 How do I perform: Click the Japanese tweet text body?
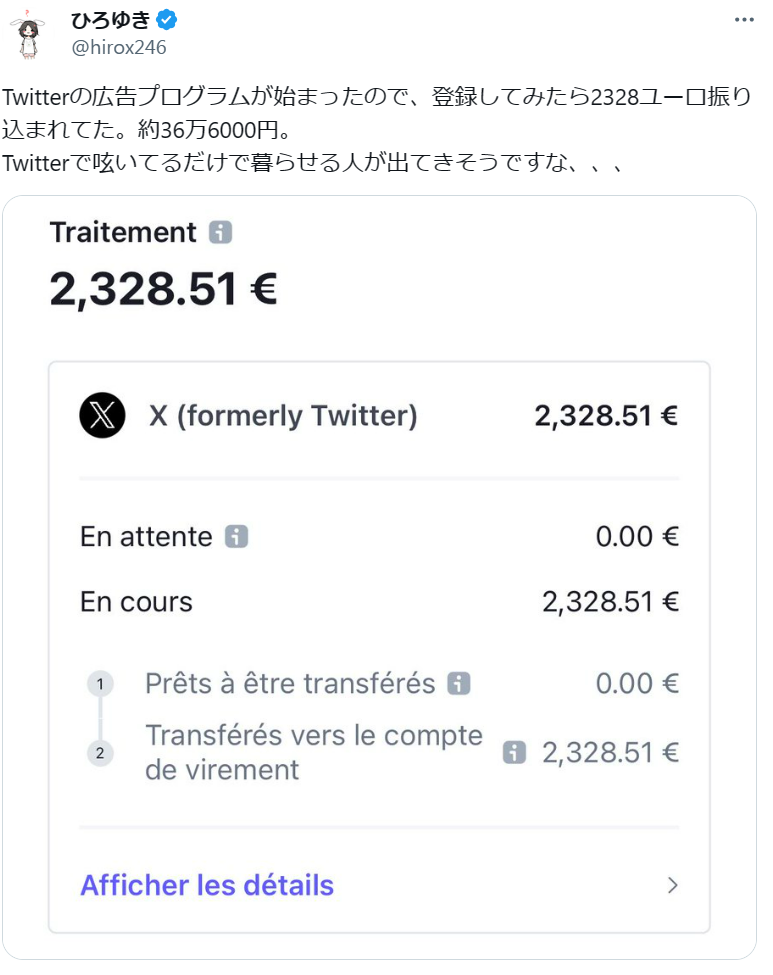(375, 130)
